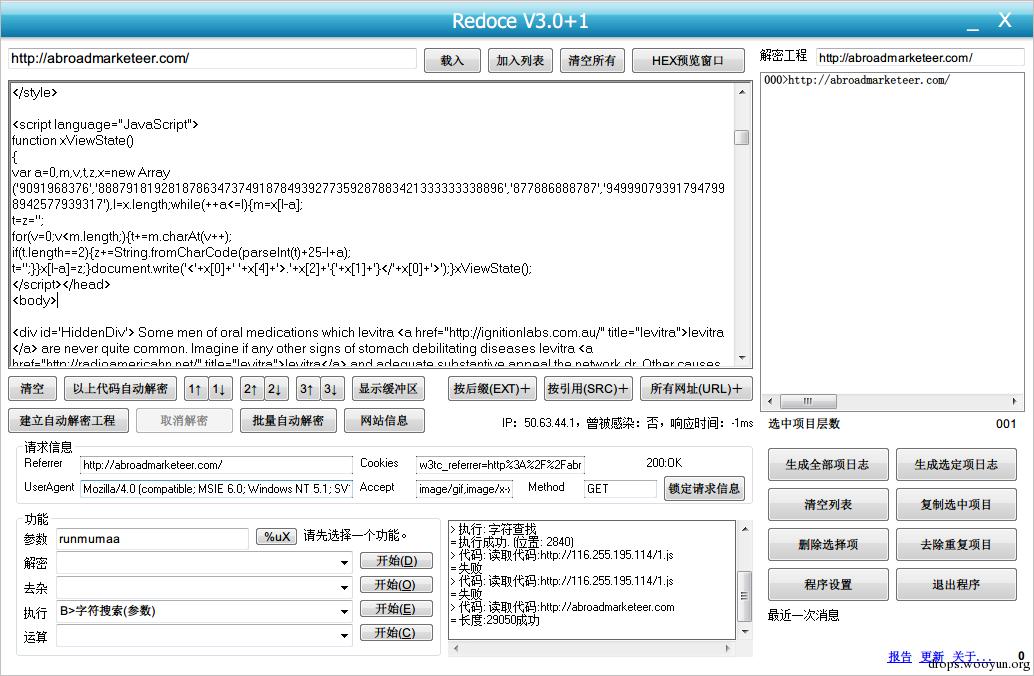
Task: Click the 1↓ move-down button
Action: click(x=220, y=389)
